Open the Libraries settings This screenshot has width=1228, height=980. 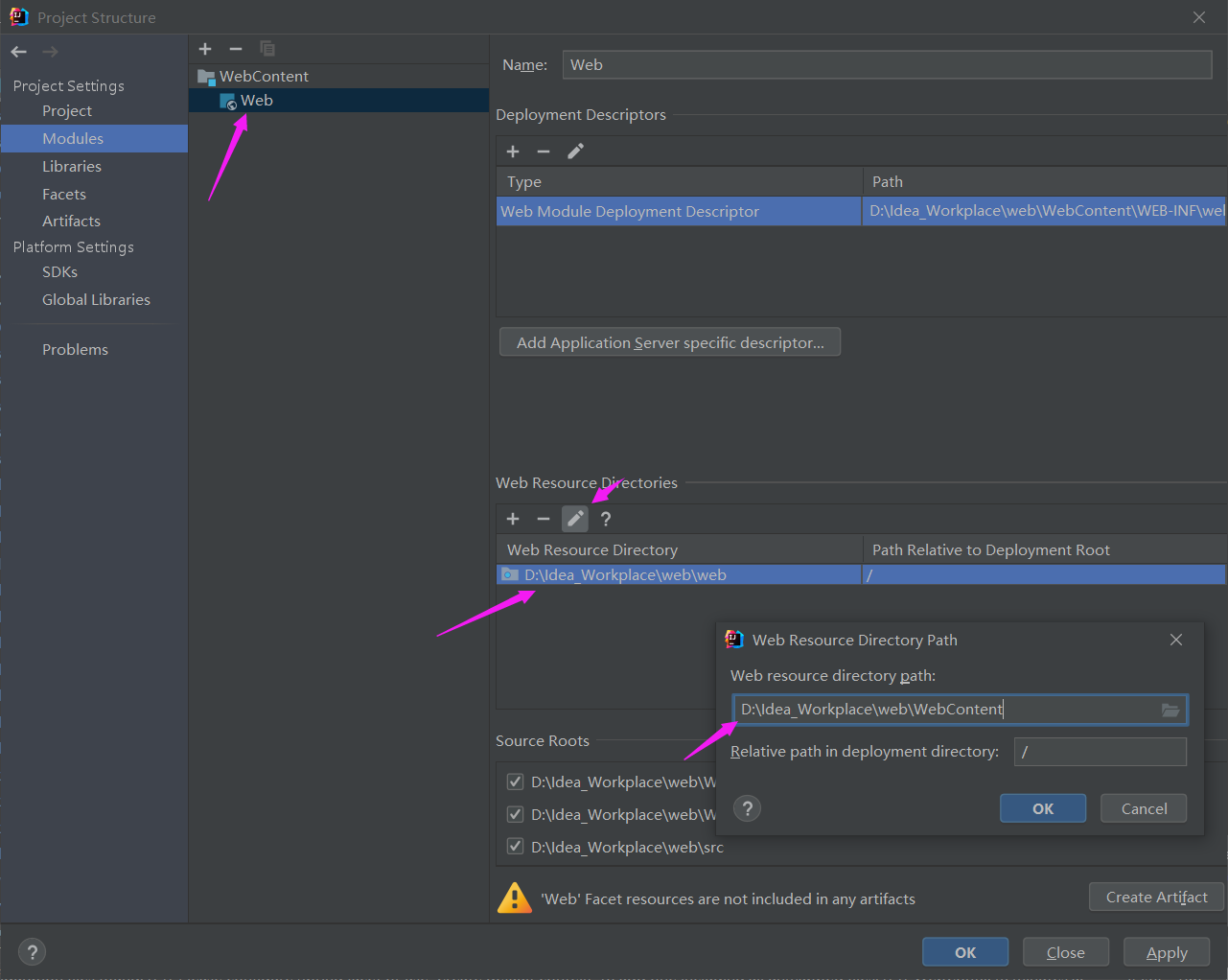coord(72,166)
